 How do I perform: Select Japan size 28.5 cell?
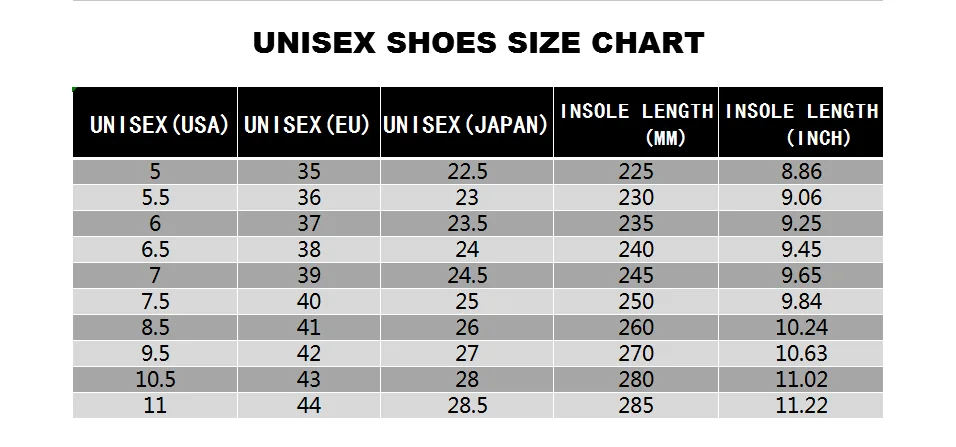[x=466, y=405]
